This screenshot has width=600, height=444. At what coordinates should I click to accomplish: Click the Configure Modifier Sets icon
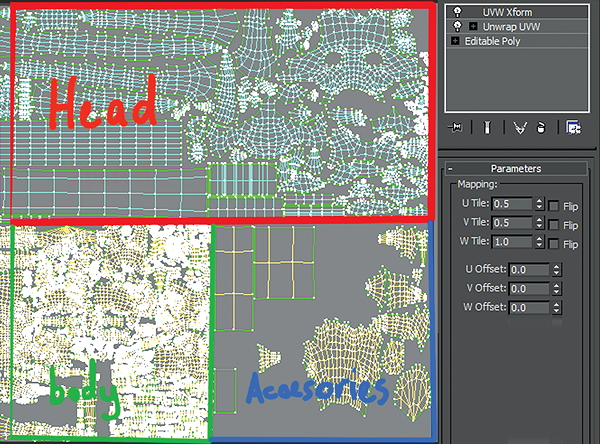(x=574, y=127)
